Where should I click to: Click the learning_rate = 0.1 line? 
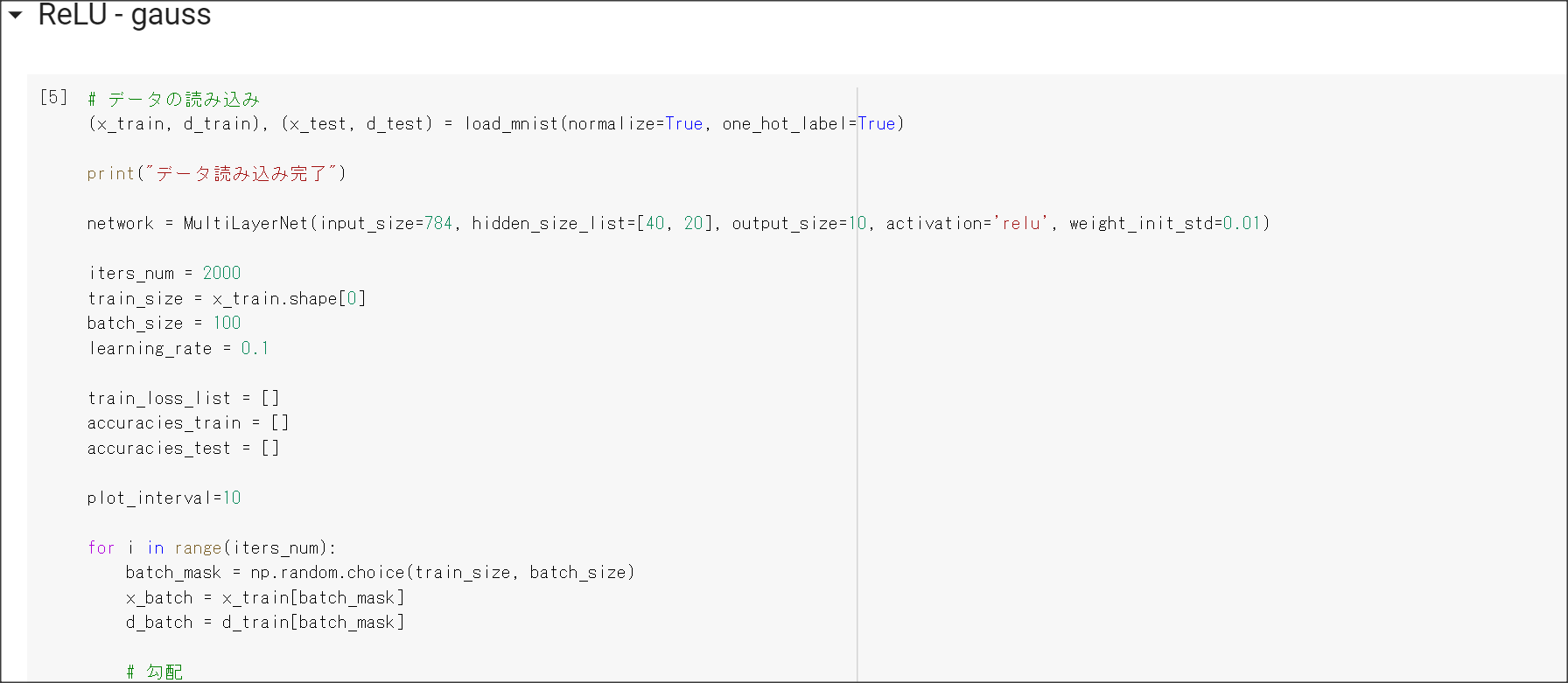click(178, 349)
